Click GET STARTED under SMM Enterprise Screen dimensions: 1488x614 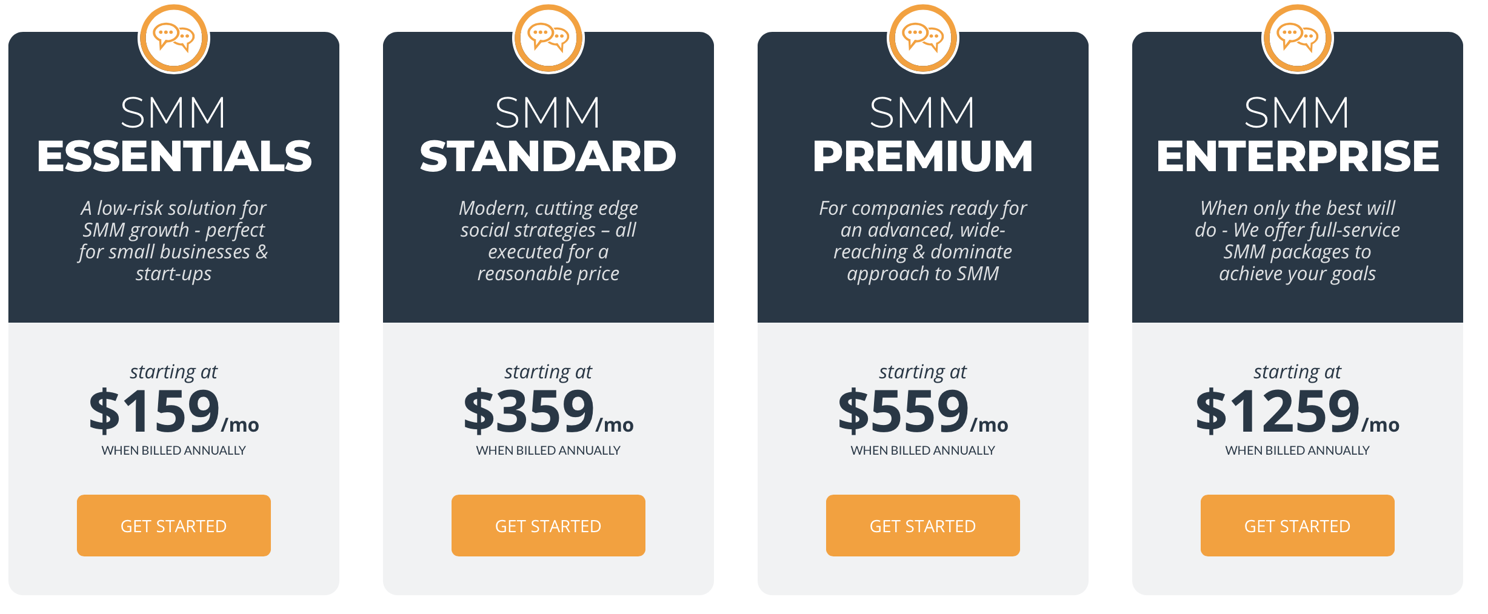[x=1297, y=525]
